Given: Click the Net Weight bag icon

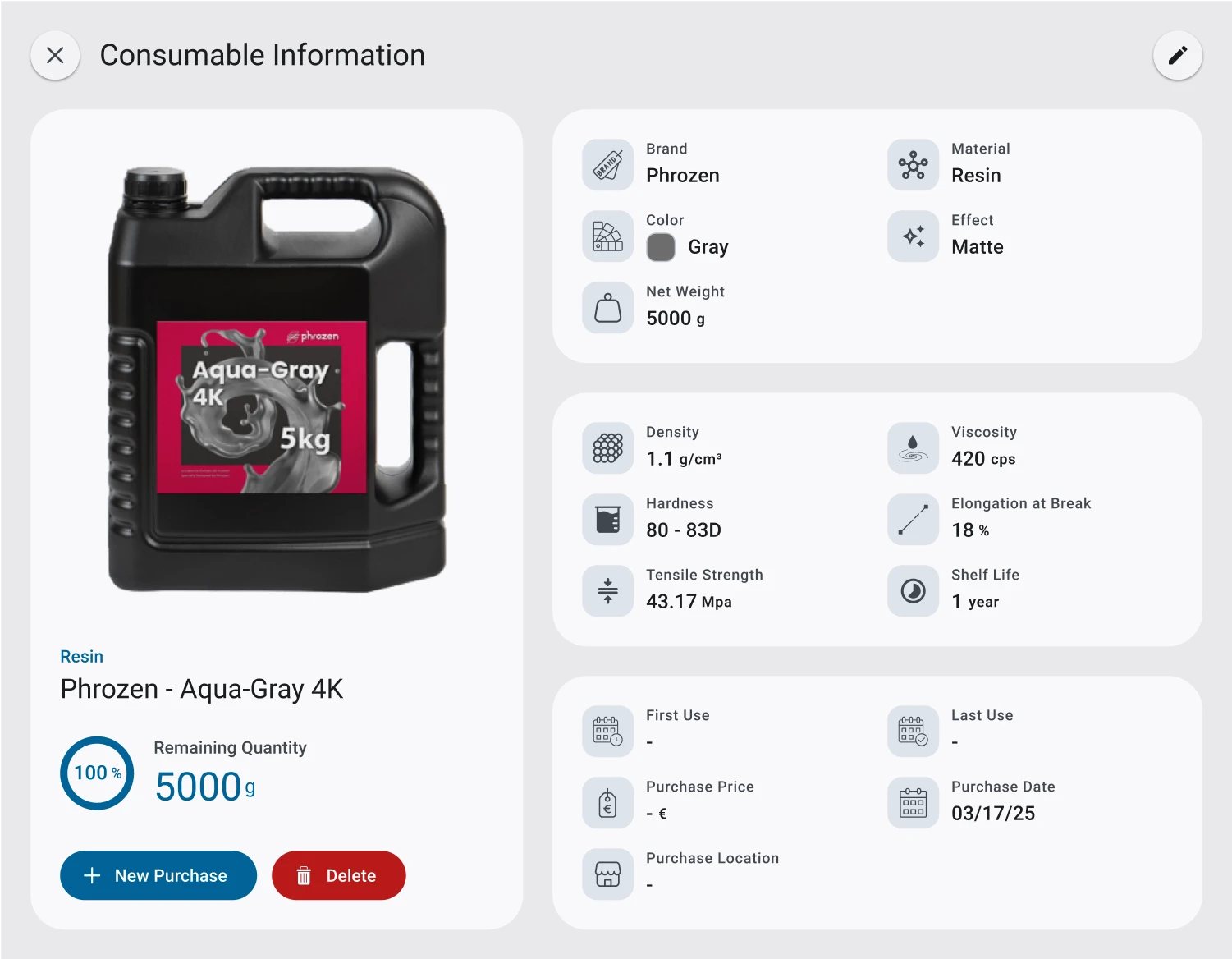Looking at the screenshot, I should (x=608, y=308).
